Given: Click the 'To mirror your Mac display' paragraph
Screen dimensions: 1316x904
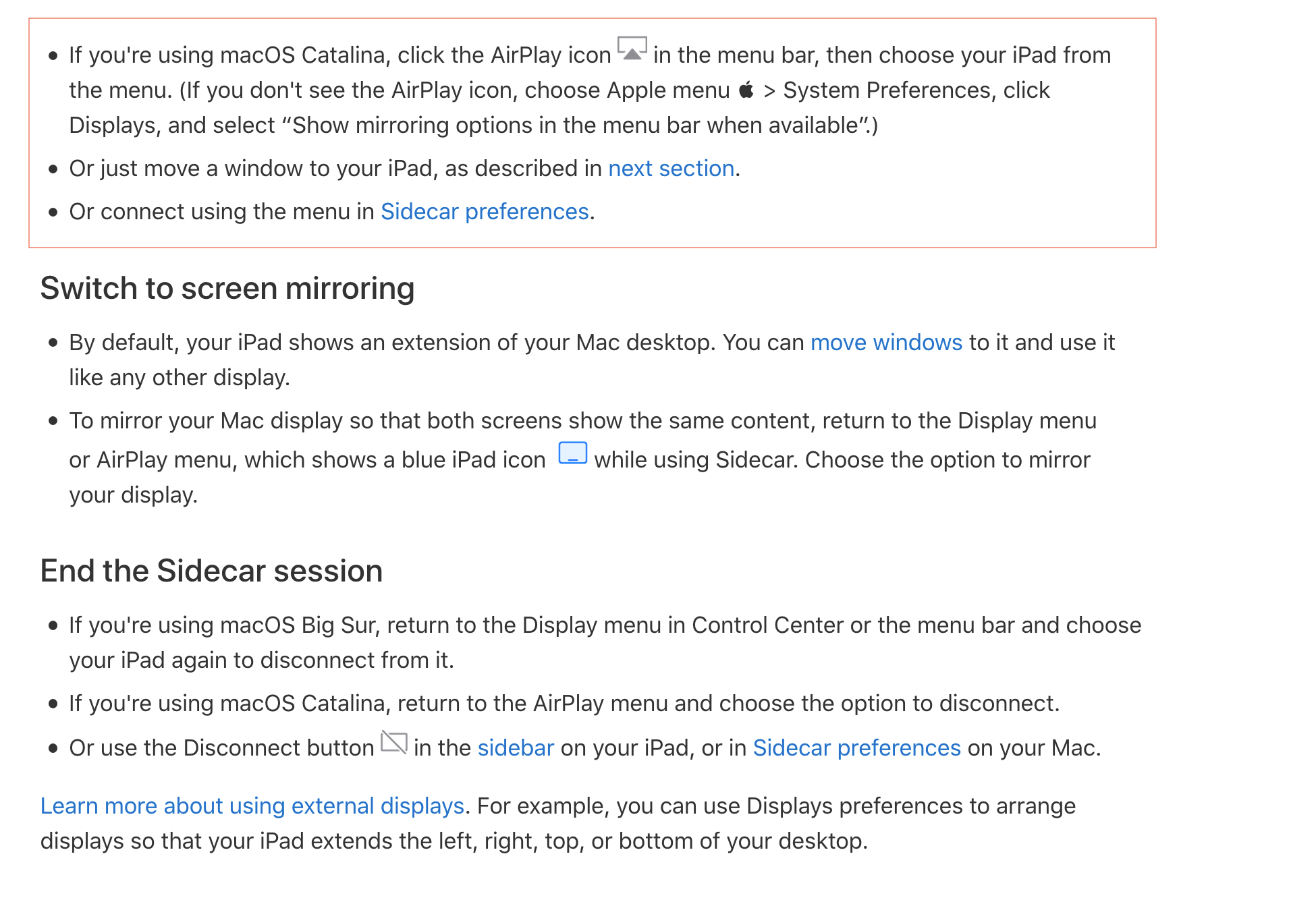Looking at the screenshot, I should point(583,457).
